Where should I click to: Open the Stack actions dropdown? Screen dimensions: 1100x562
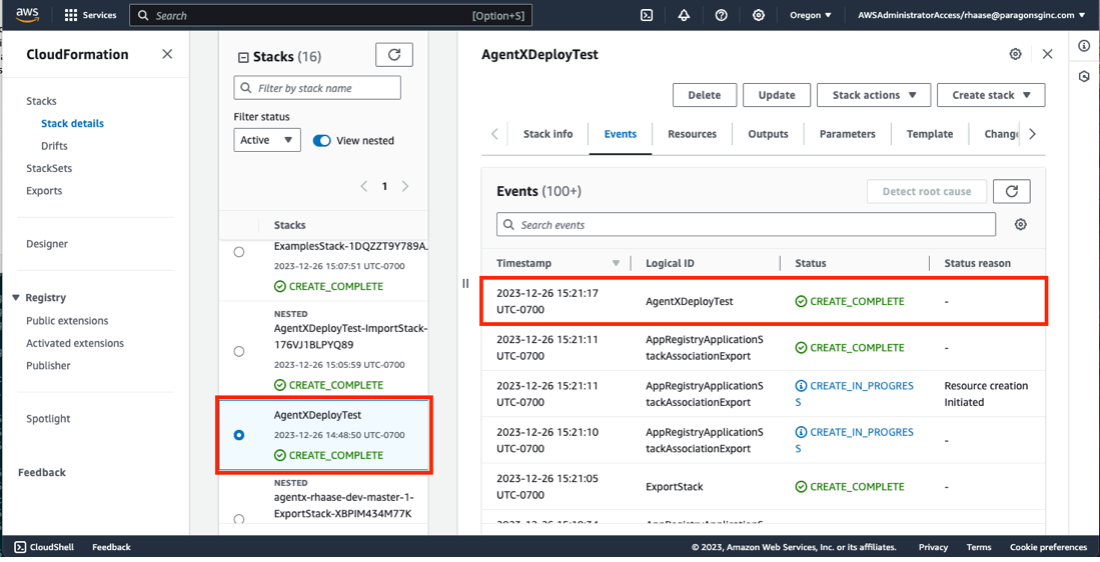coord(874,95)
